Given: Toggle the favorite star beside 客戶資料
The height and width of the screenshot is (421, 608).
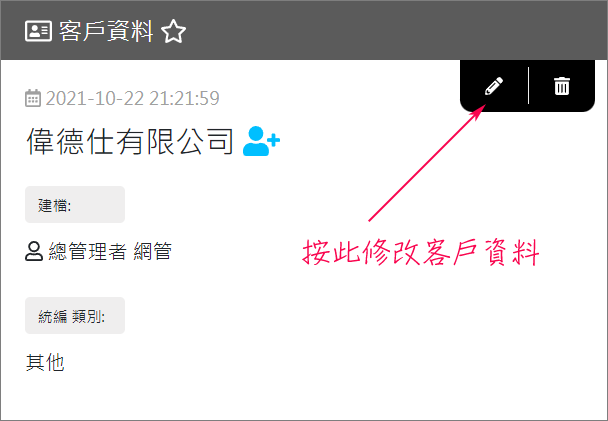Looking at the screenshot, I should click(173, 31).
